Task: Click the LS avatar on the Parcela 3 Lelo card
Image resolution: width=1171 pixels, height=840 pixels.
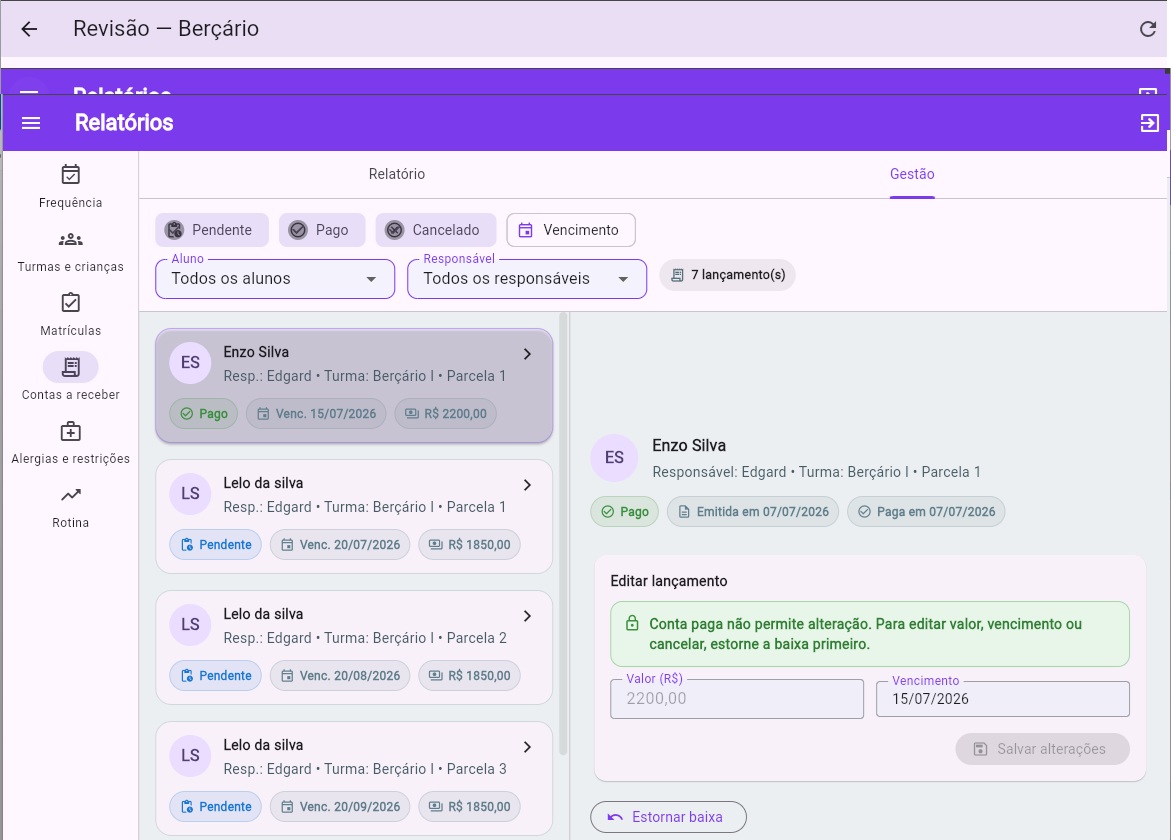Action: point(190,756)
